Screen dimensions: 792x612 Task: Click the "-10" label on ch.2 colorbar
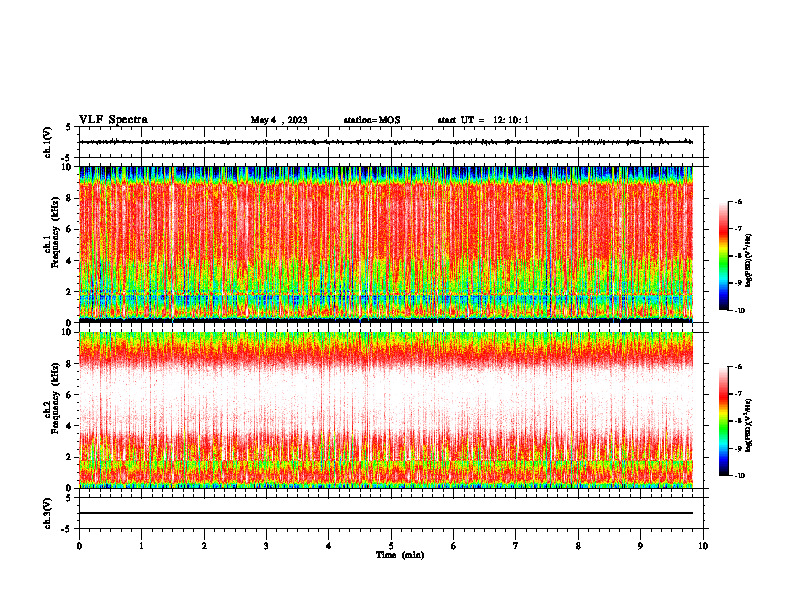tap(739, 475)
